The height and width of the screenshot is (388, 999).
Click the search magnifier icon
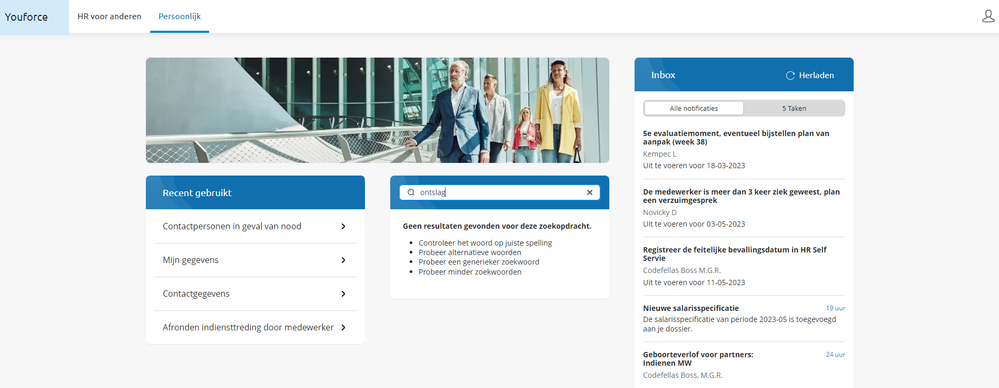[411, 192]
